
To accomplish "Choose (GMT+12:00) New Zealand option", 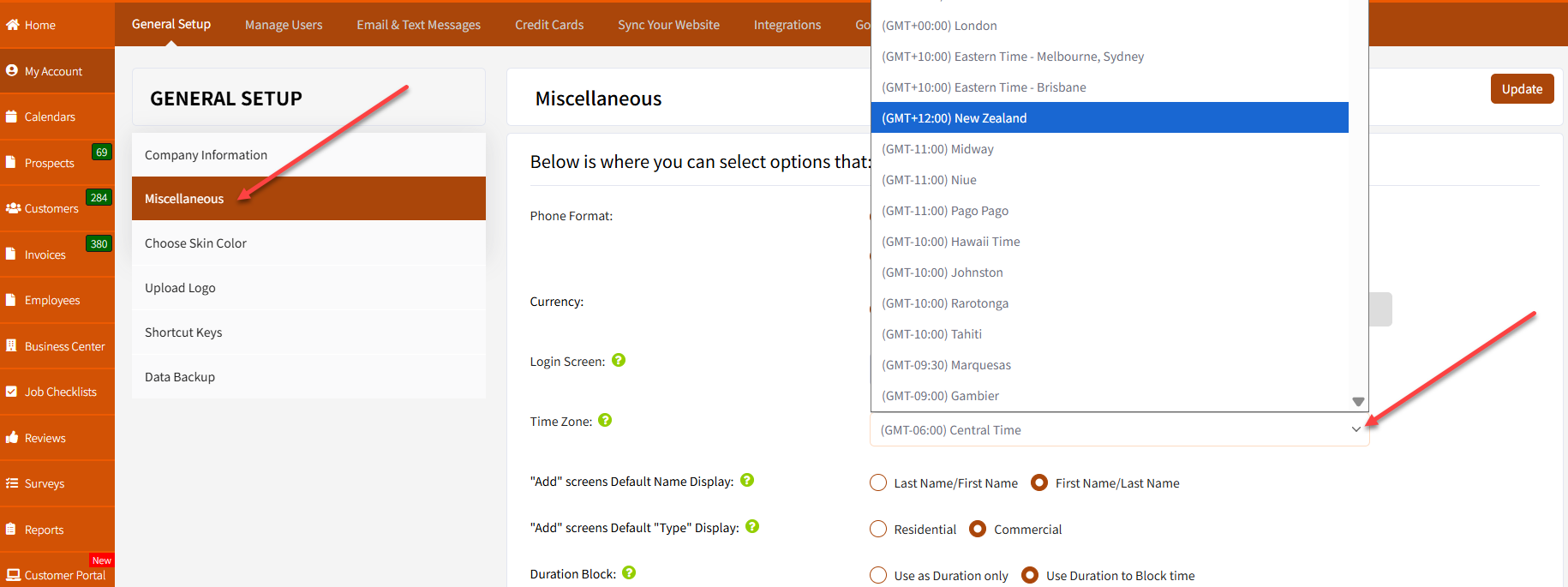I will (x=1110, y=118).
